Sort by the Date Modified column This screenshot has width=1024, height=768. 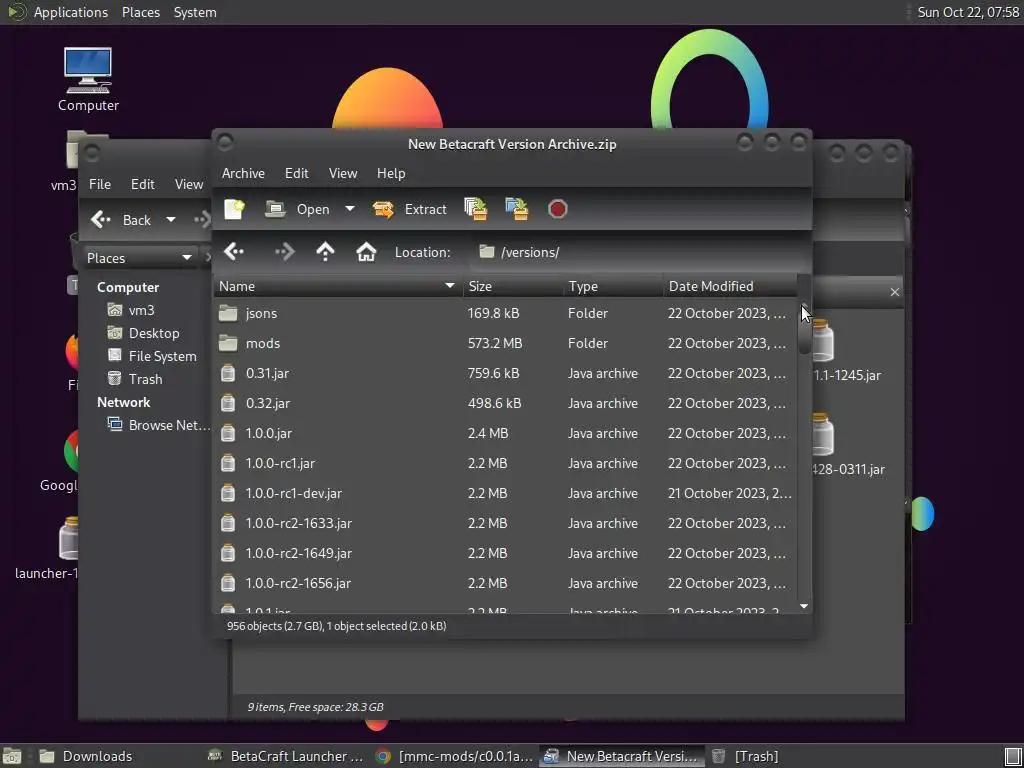[730, 286]
